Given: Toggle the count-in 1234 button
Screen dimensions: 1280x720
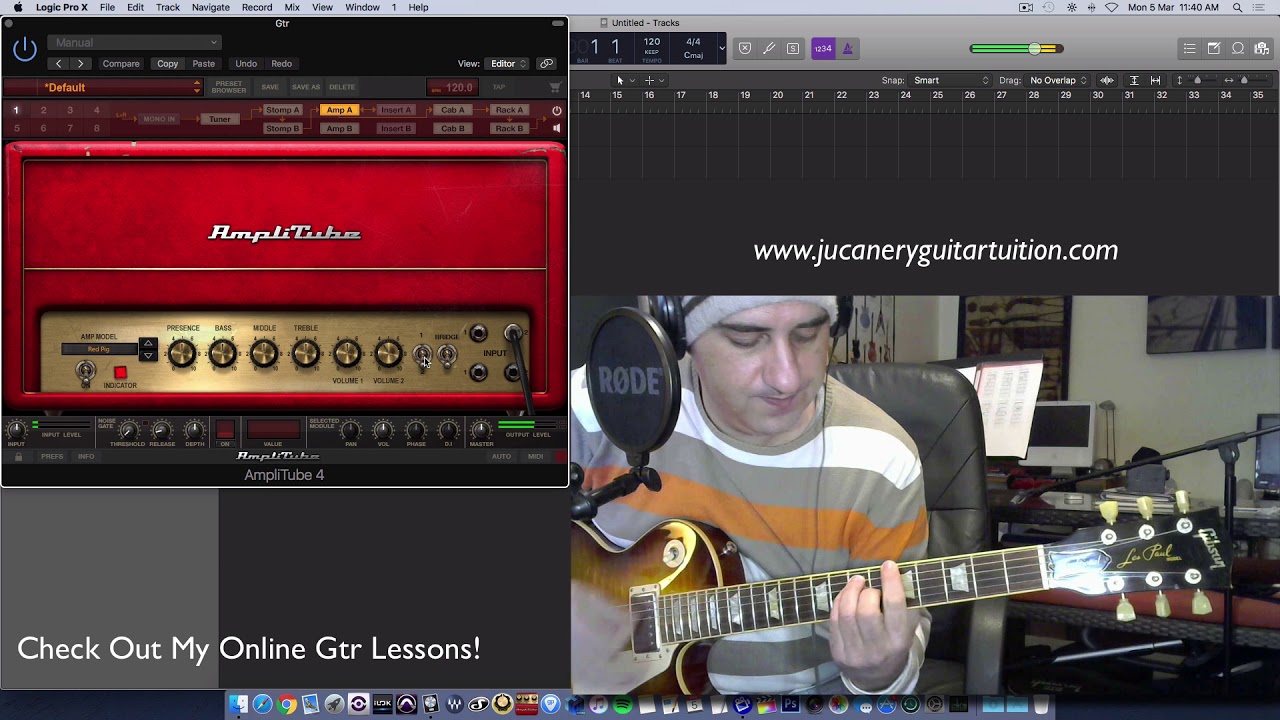Looking at the screenshot, I should click(x=823, y=48).
